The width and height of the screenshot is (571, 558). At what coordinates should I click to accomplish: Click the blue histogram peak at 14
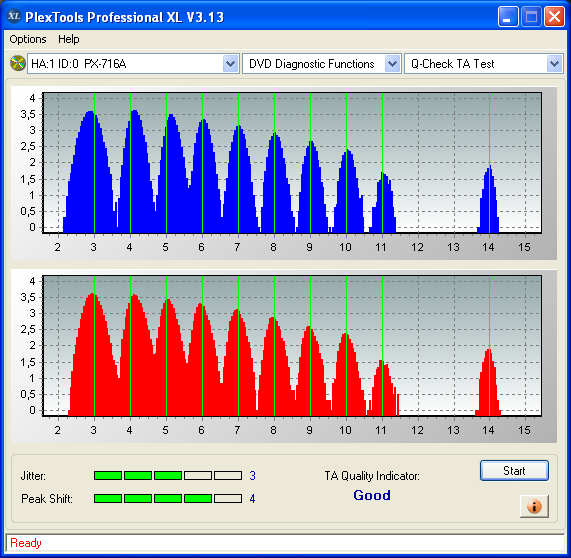[489, 199]
